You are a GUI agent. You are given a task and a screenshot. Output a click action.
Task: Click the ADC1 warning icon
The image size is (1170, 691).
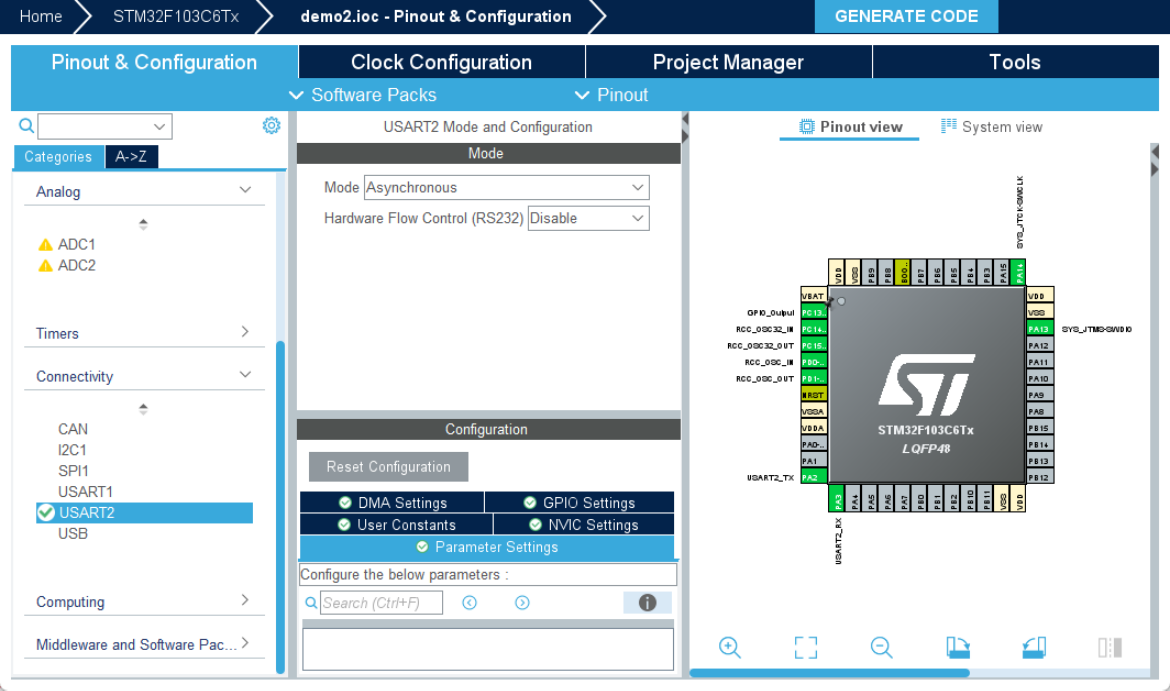(x=46, y=245)
